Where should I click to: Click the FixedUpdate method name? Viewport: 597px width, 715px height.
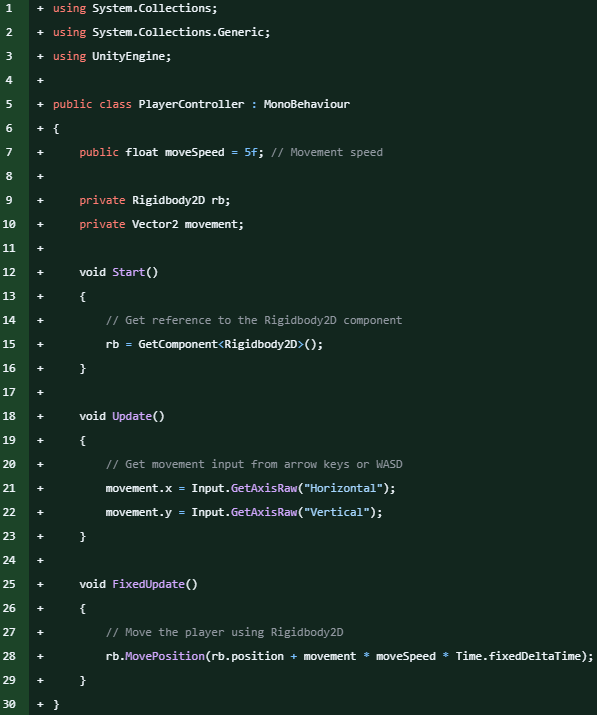(148, 584)
